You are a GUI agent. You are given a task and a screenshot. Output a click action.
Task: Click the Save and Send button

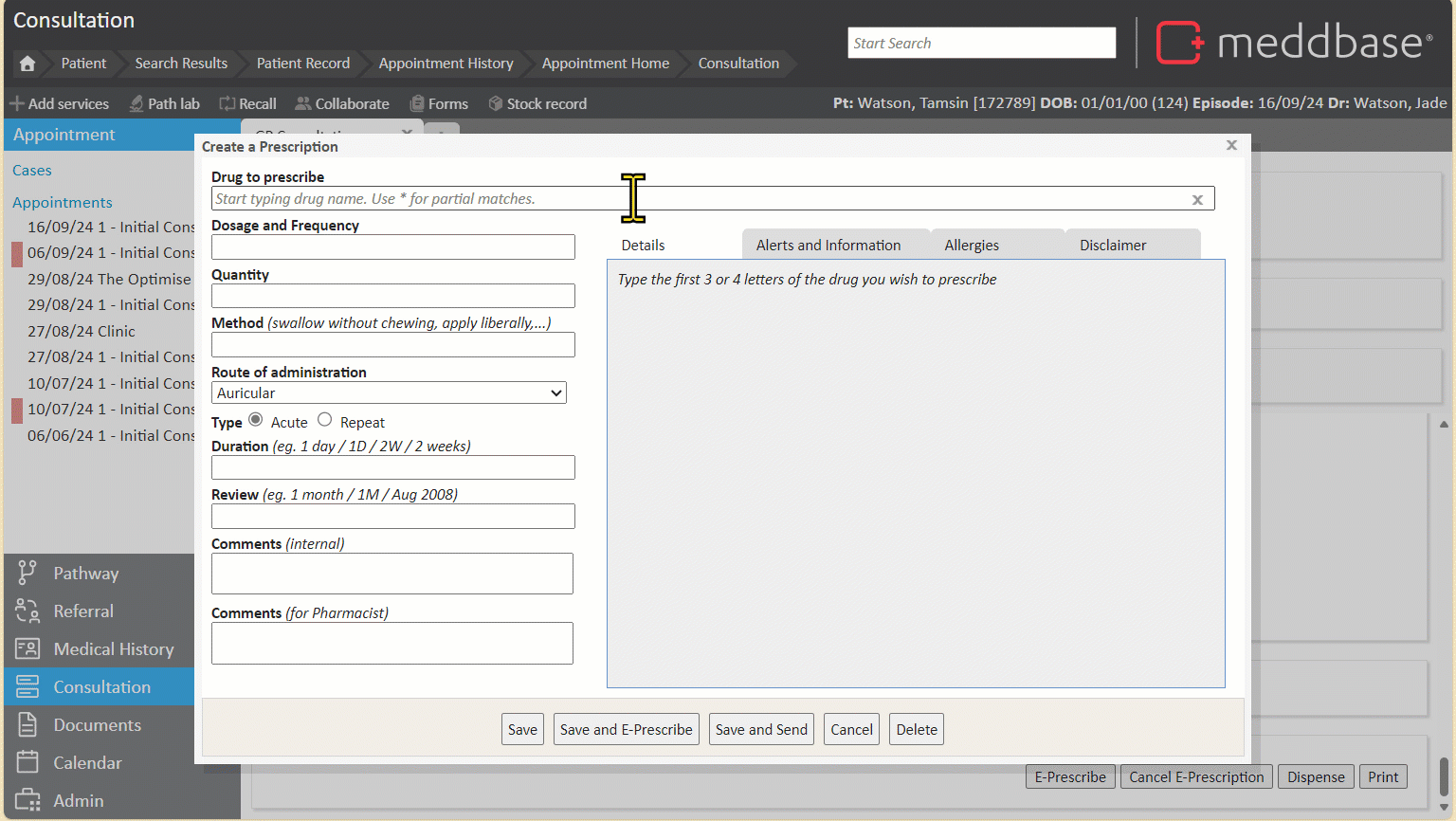coord(761,729)
